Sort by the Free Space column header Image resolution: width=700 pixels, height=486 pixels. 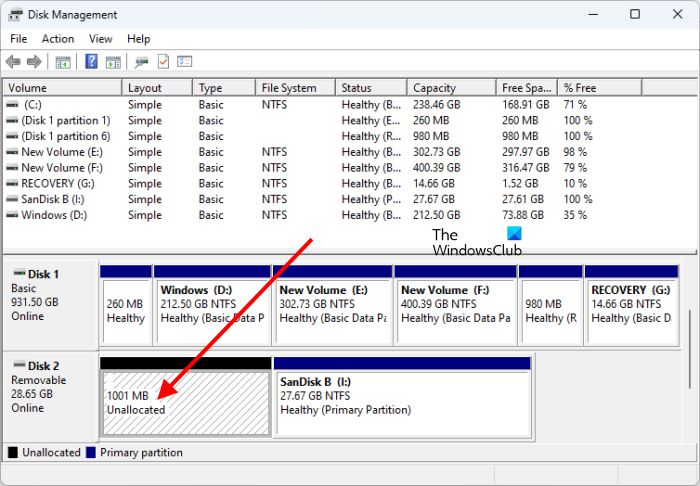(x=527, y=88)
